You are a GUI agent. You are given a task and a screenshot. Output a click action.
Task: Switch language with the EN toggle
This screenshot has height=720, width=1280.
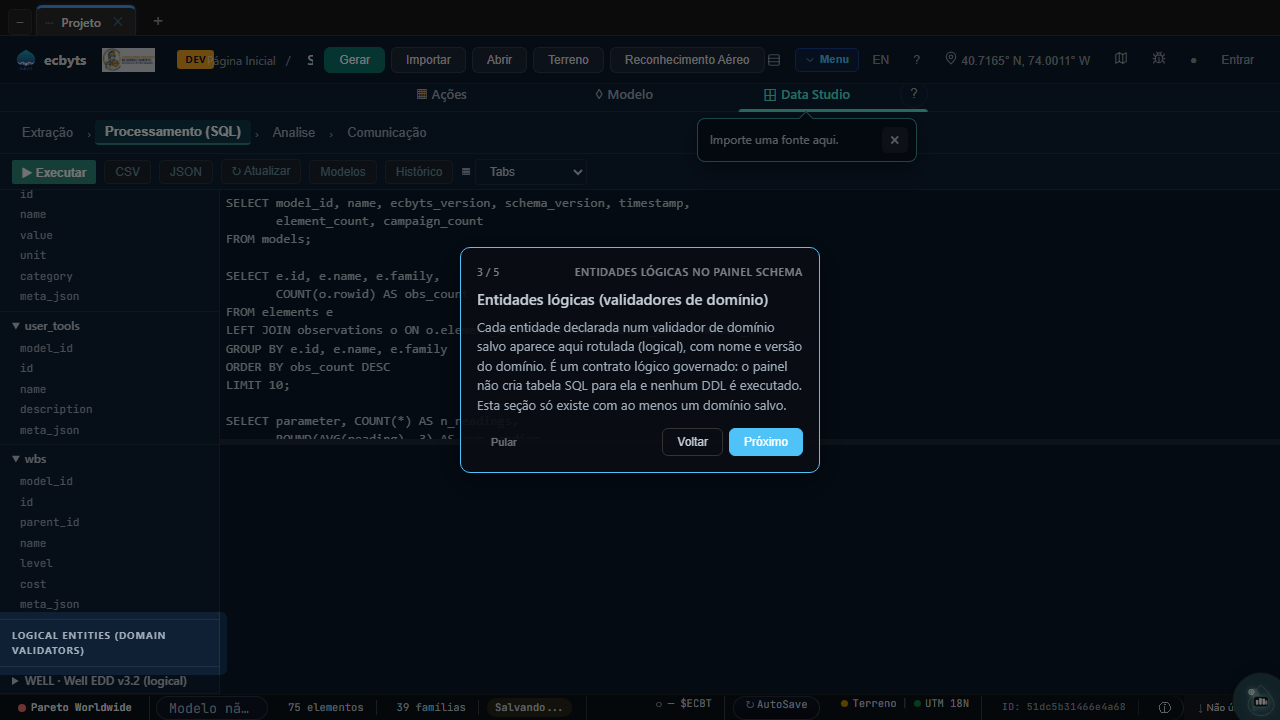point(880,60)
